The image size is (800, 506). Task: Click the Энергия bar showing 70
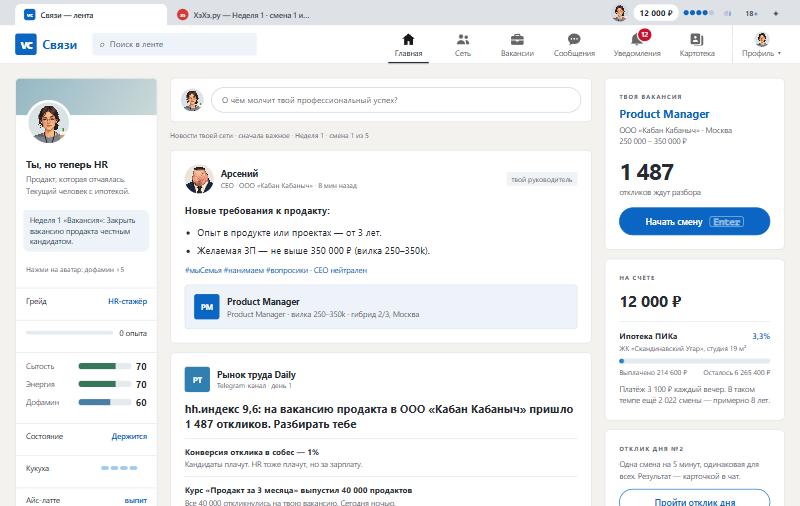(105, 384)
